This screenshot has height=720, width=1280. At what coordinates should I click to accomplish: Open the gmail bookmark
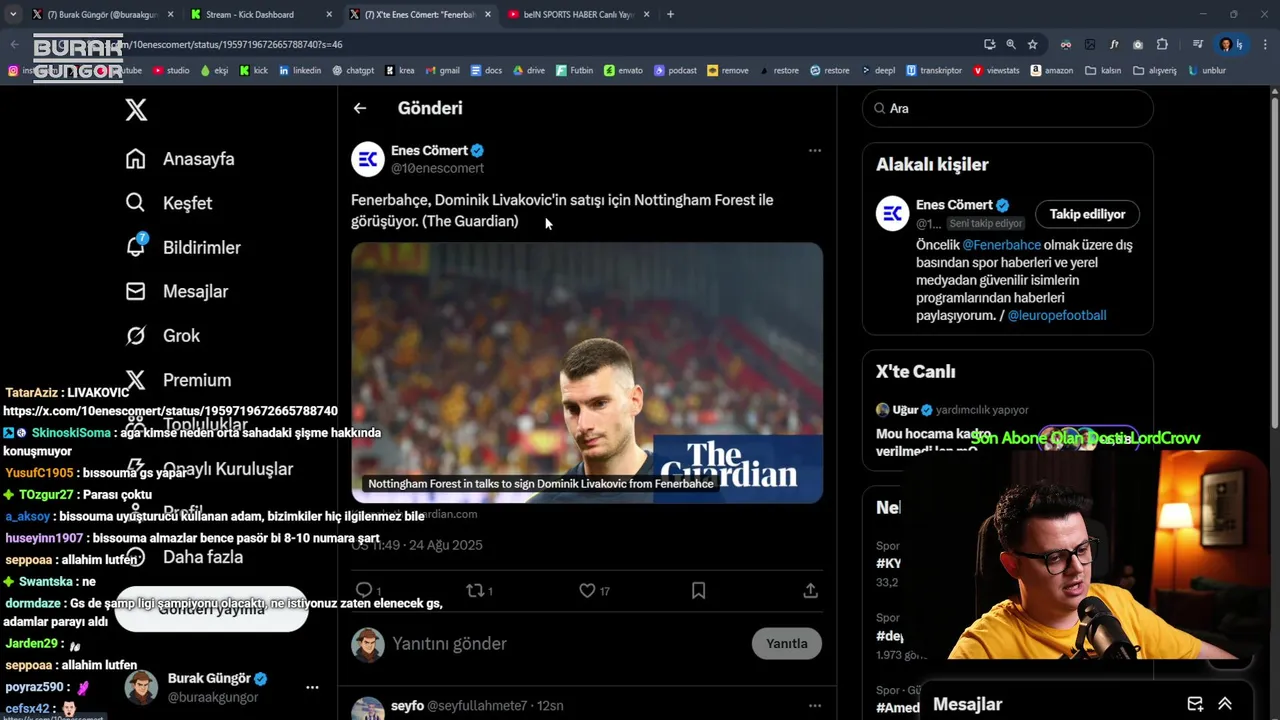(x=442, y=71)
